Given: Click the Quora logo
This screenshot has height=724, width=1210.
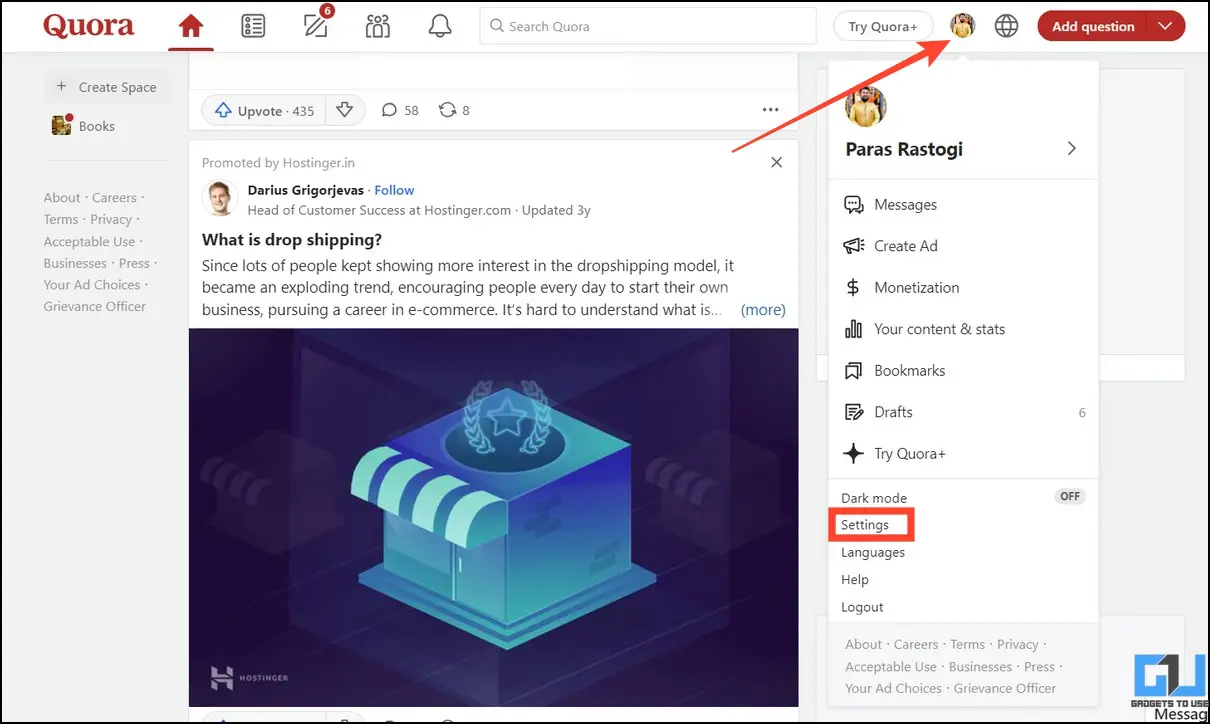Looking at the screenshot, I should point(87,26).
